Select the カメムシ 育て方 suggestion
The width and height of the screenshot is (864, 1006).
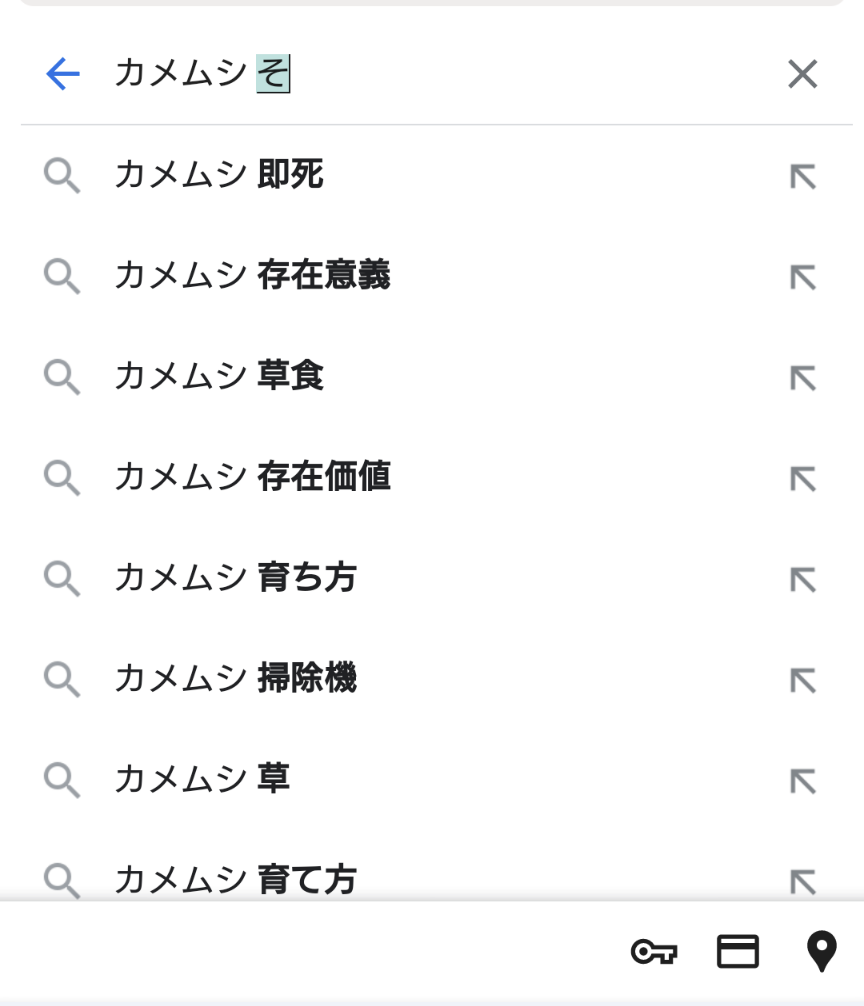235,879
